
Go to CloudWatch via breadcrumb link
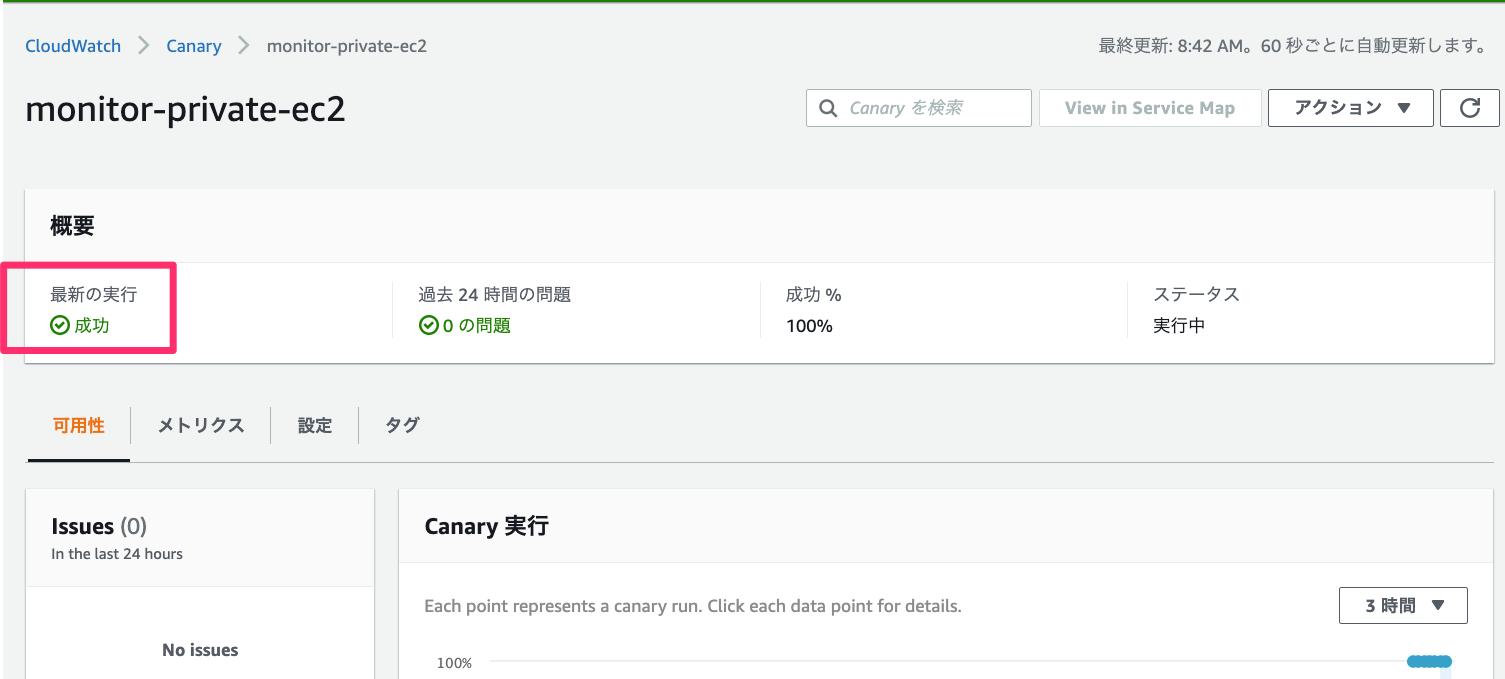click(73, 46)
